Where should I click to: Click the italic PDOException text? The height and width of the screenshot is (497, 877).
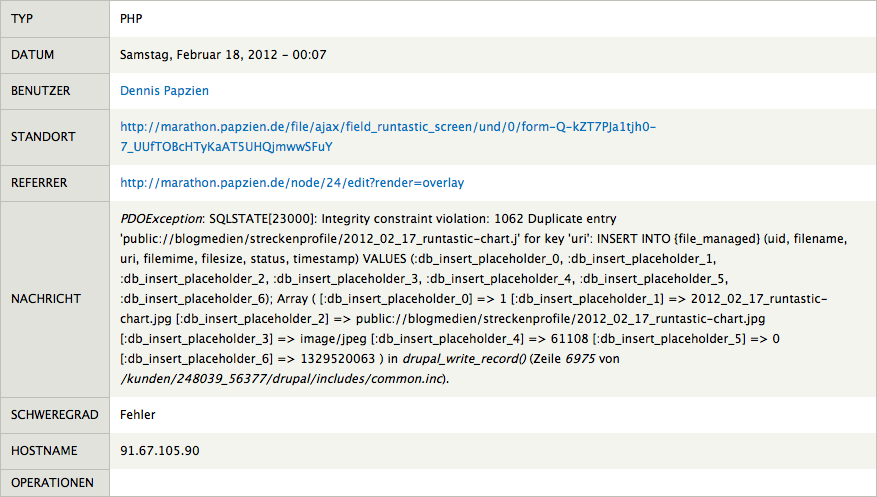tap(161, 219)
